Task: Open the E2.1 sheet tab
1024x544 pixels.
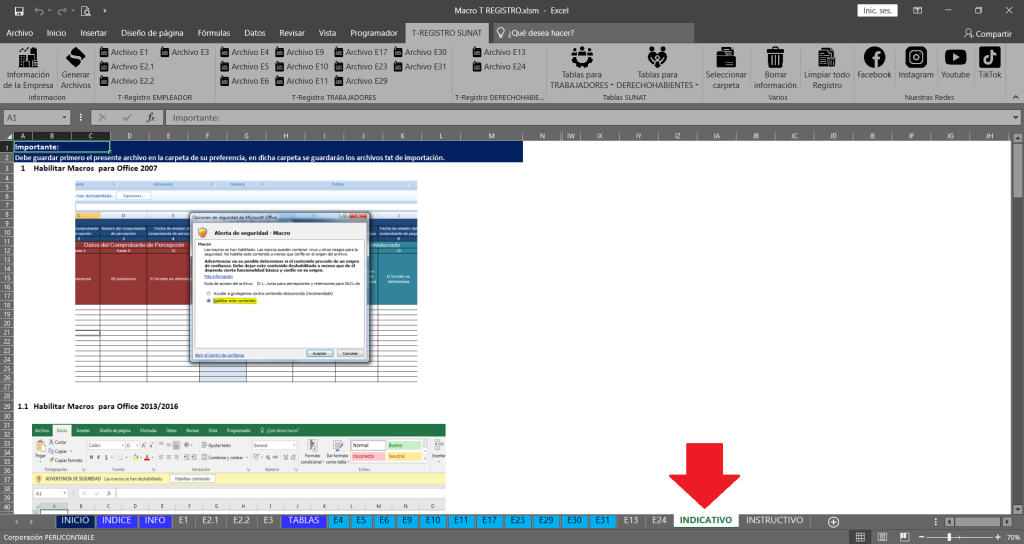Action: [x=210, y=520]
